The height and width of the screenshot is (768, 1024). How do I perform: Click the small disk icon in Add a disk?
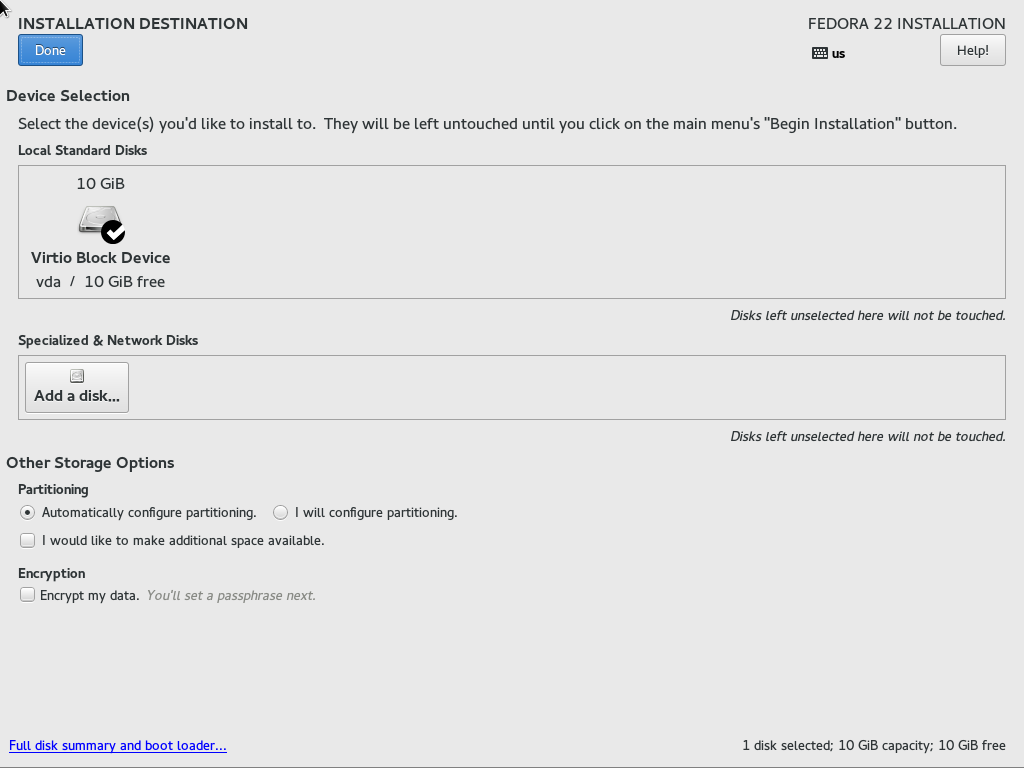(77, 376)
